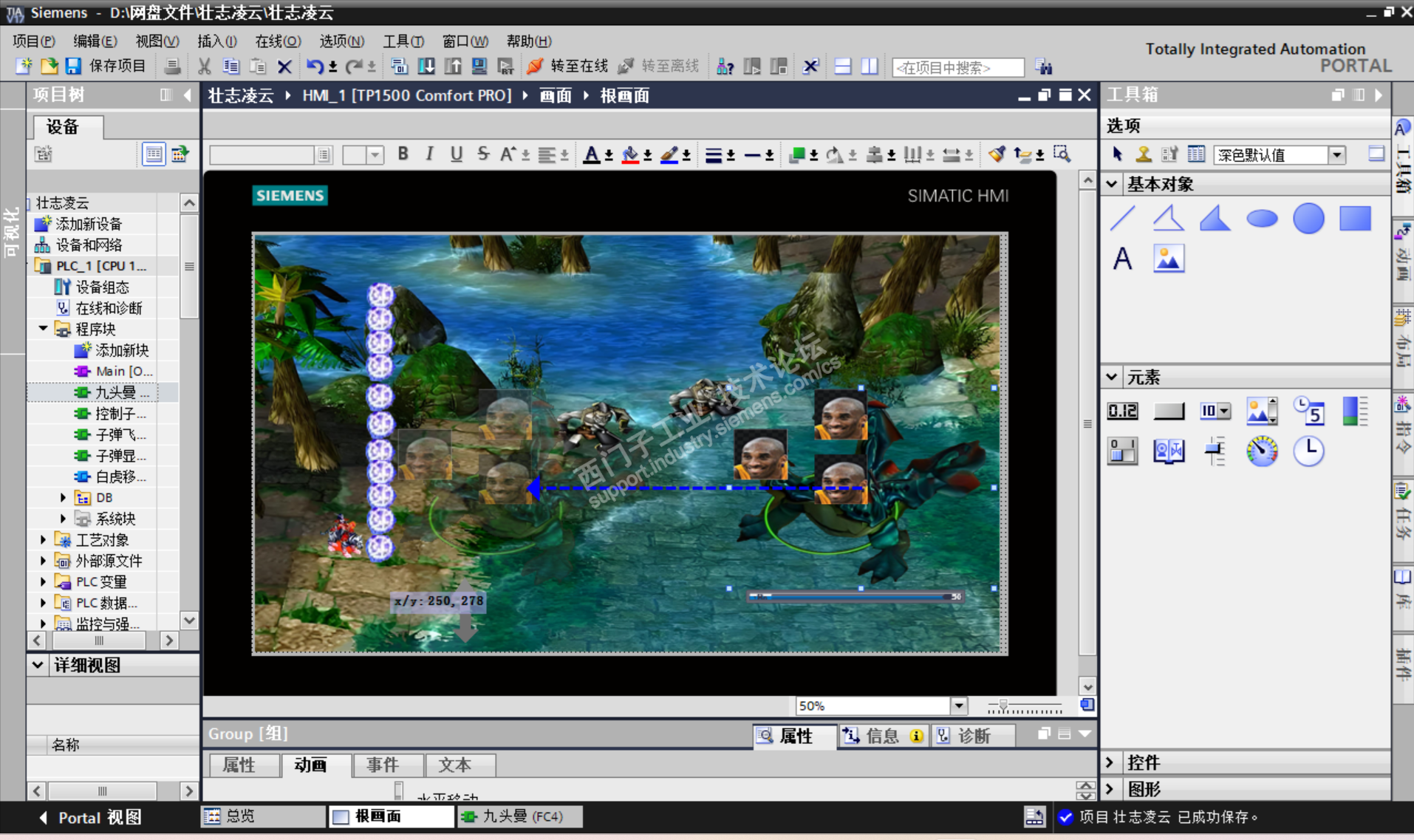Open 总览 in the editor bar
Screen dimensions: 1414x840
[x=263, y=816]
